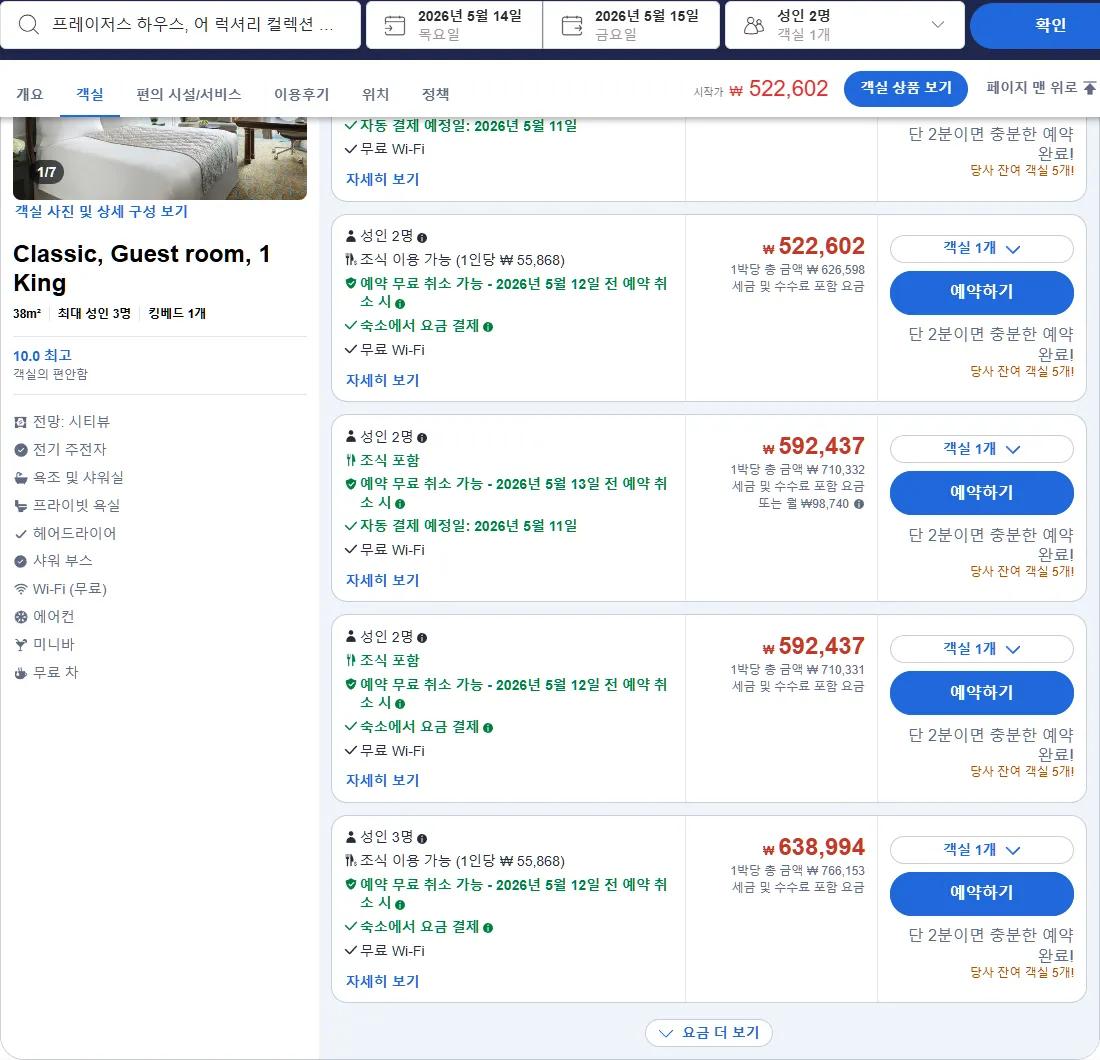Click info icon beside 성인 2명 in ₩710,332 card
Viewport: 1100px width, 1060px height.
tap(422, 438)
